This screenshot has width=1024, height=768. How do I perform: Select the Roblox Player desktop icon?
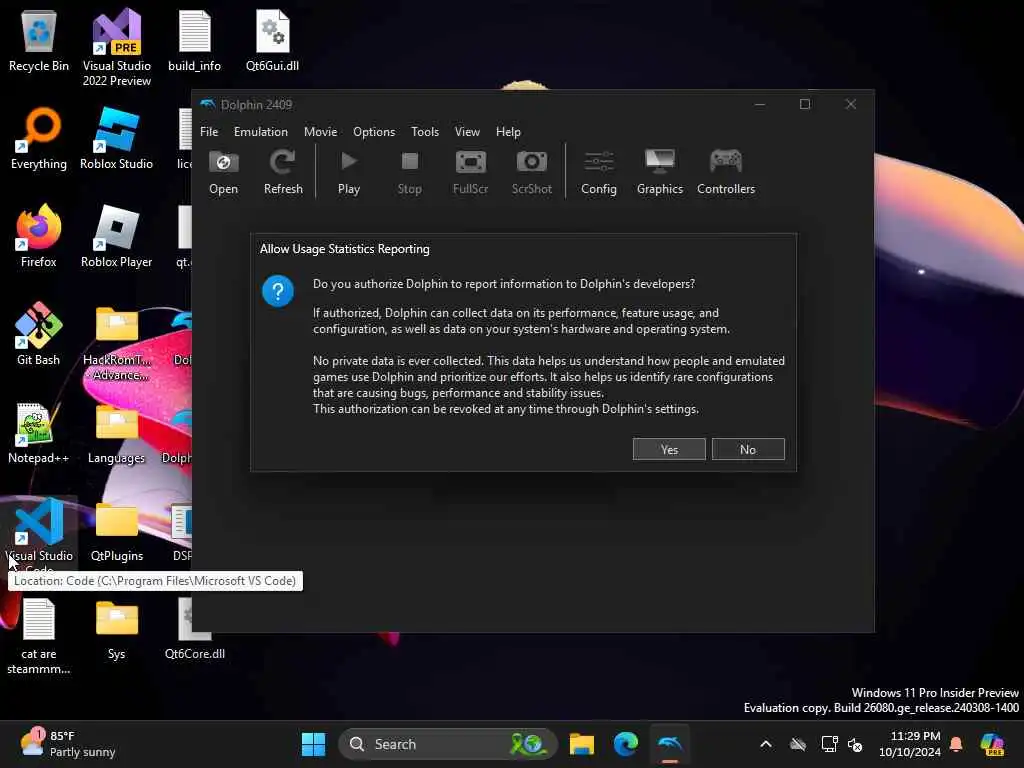tap(116, 236)
